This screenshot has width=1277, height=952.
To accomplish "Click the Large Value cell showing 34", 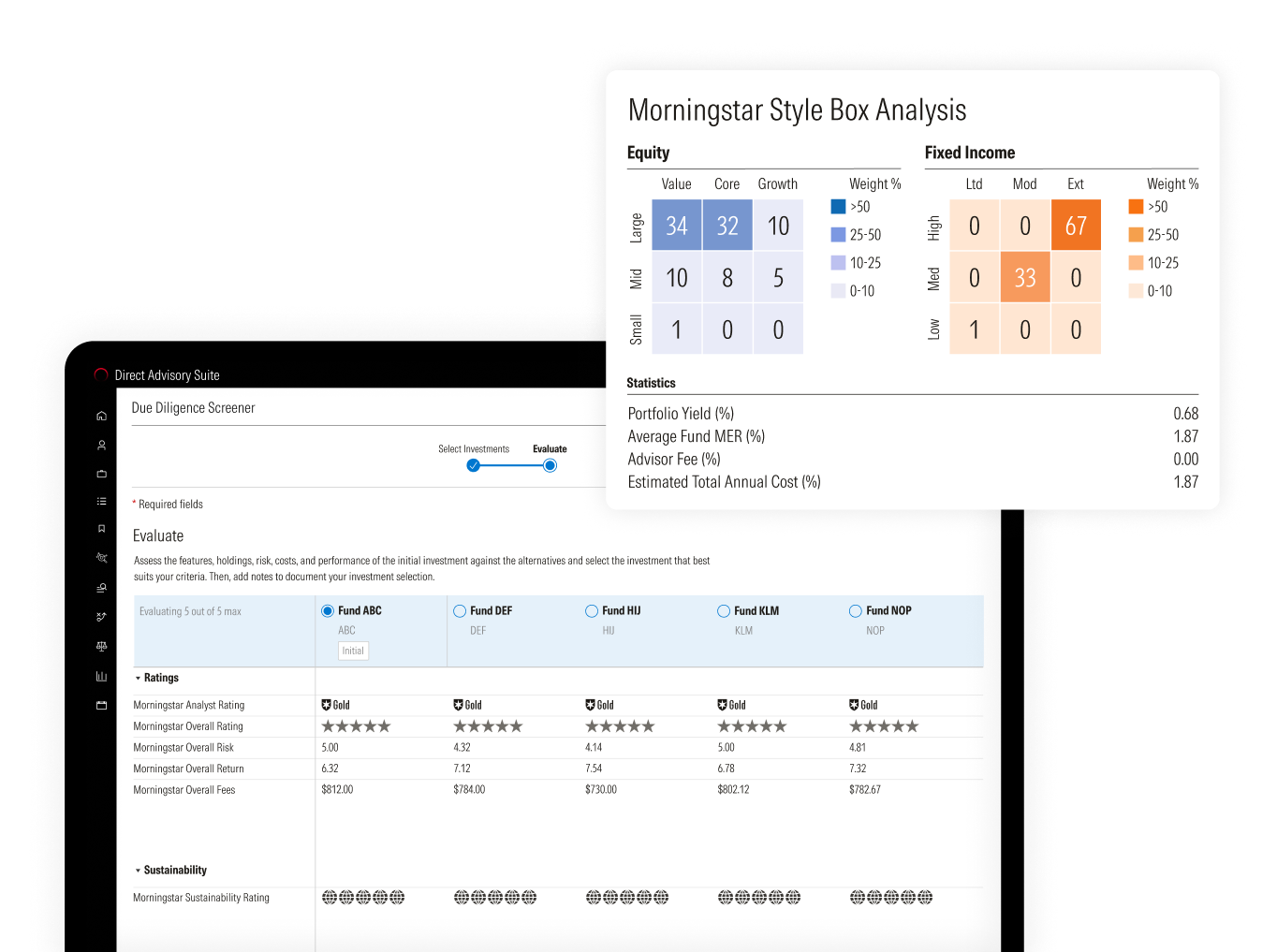I will click(x=677, y=226).
